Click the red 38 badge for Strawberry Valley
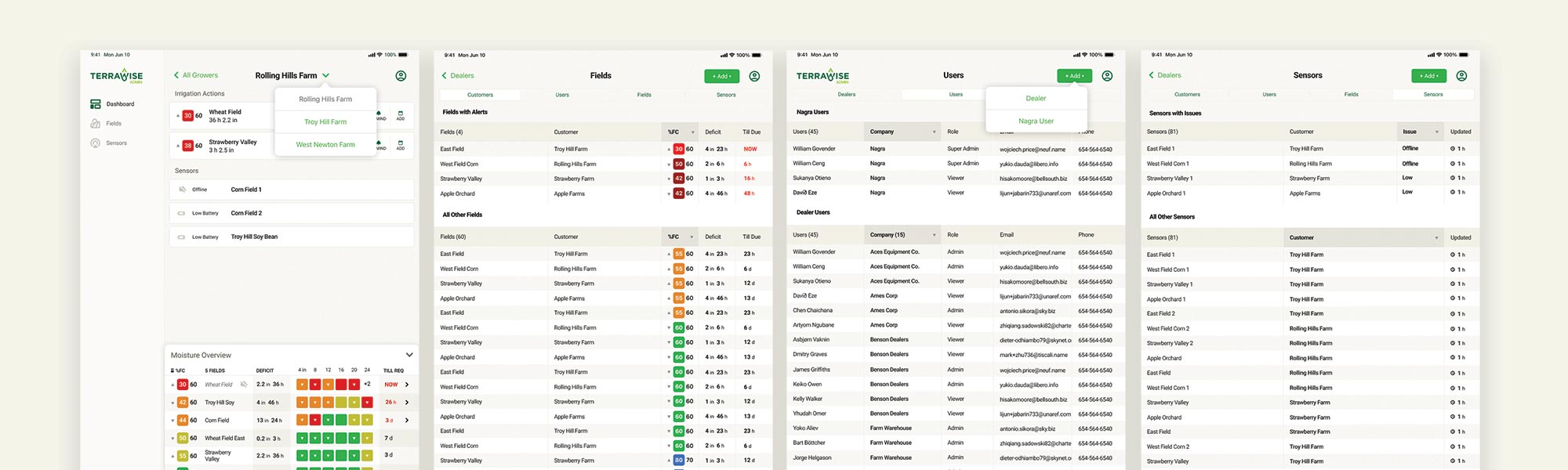This screenshot has width=1568, height=470. click(187, 146)
